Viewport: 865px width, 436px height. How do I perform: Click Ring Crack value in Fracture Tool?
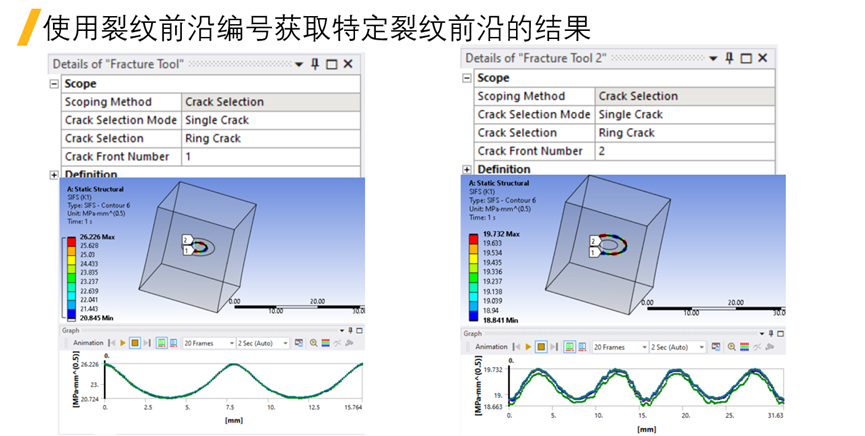coord(271,139)
